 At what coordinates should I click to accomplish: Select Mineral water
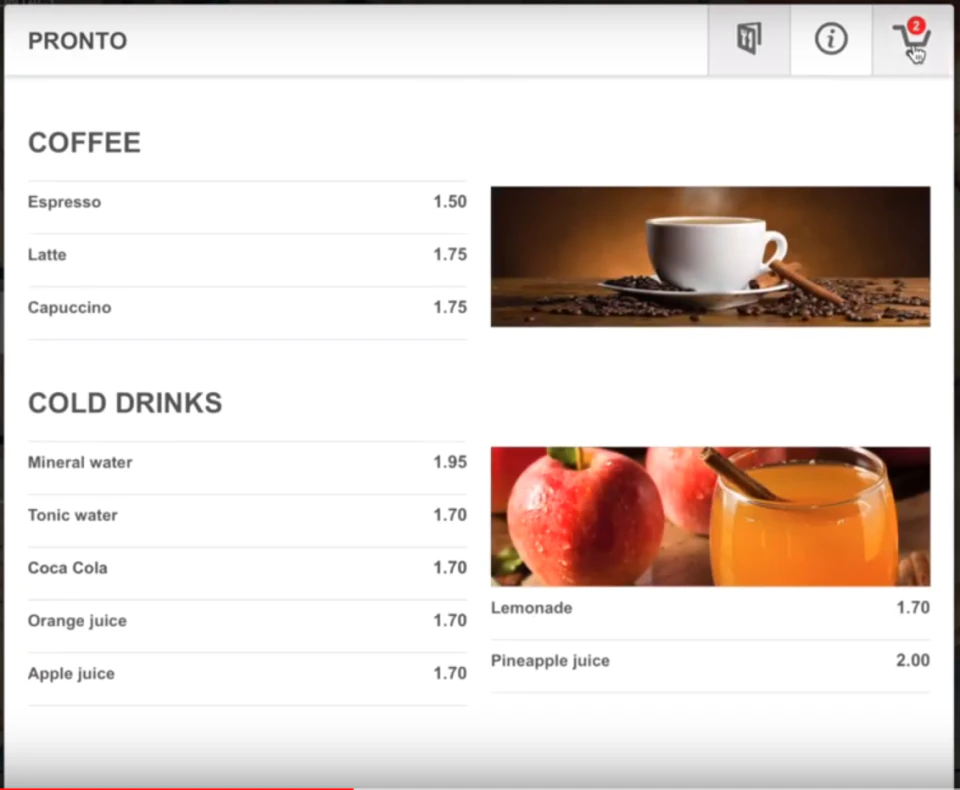tap(80, 462)
